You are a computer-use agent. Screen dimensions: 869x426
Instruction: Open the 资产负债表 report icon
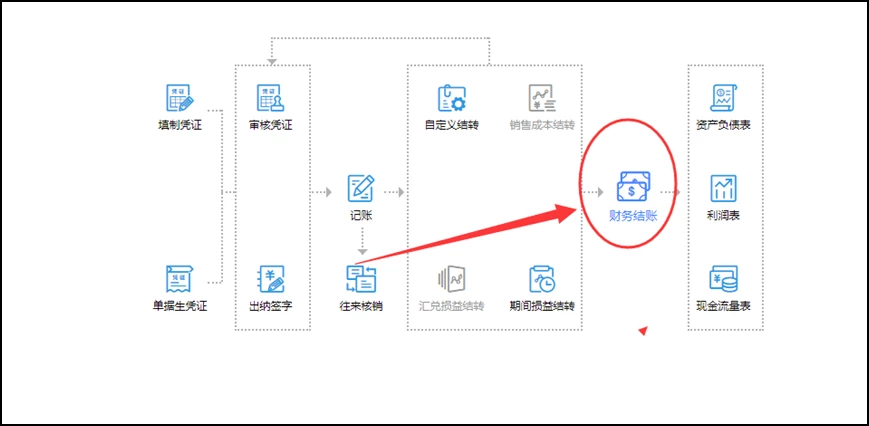pyautogui.click(x=723, y=98)
